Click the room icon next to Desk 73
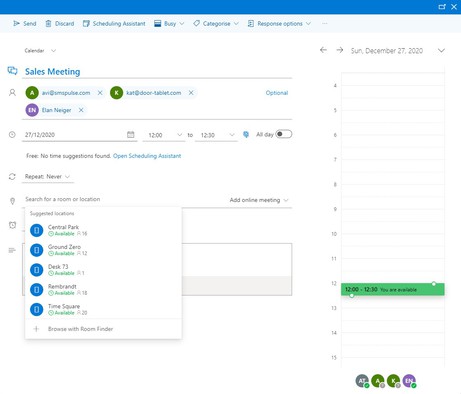Screen dimensions: 461x394 [37, 270]
